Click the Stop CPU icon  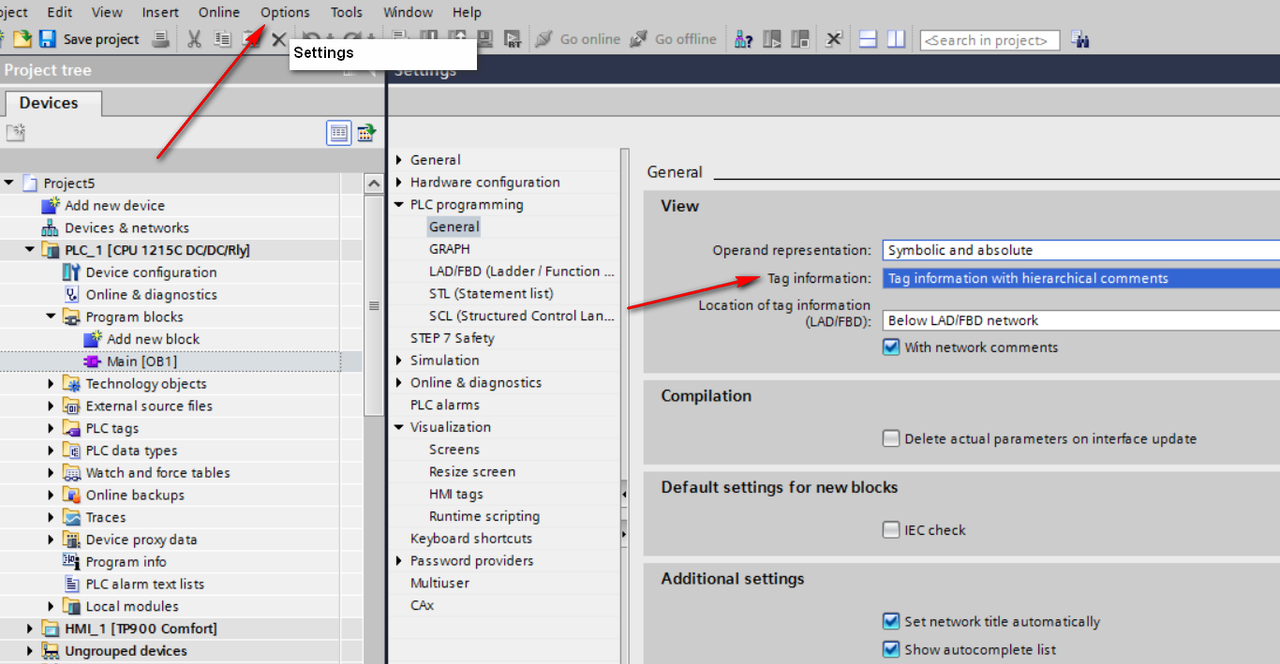(800, 39)
